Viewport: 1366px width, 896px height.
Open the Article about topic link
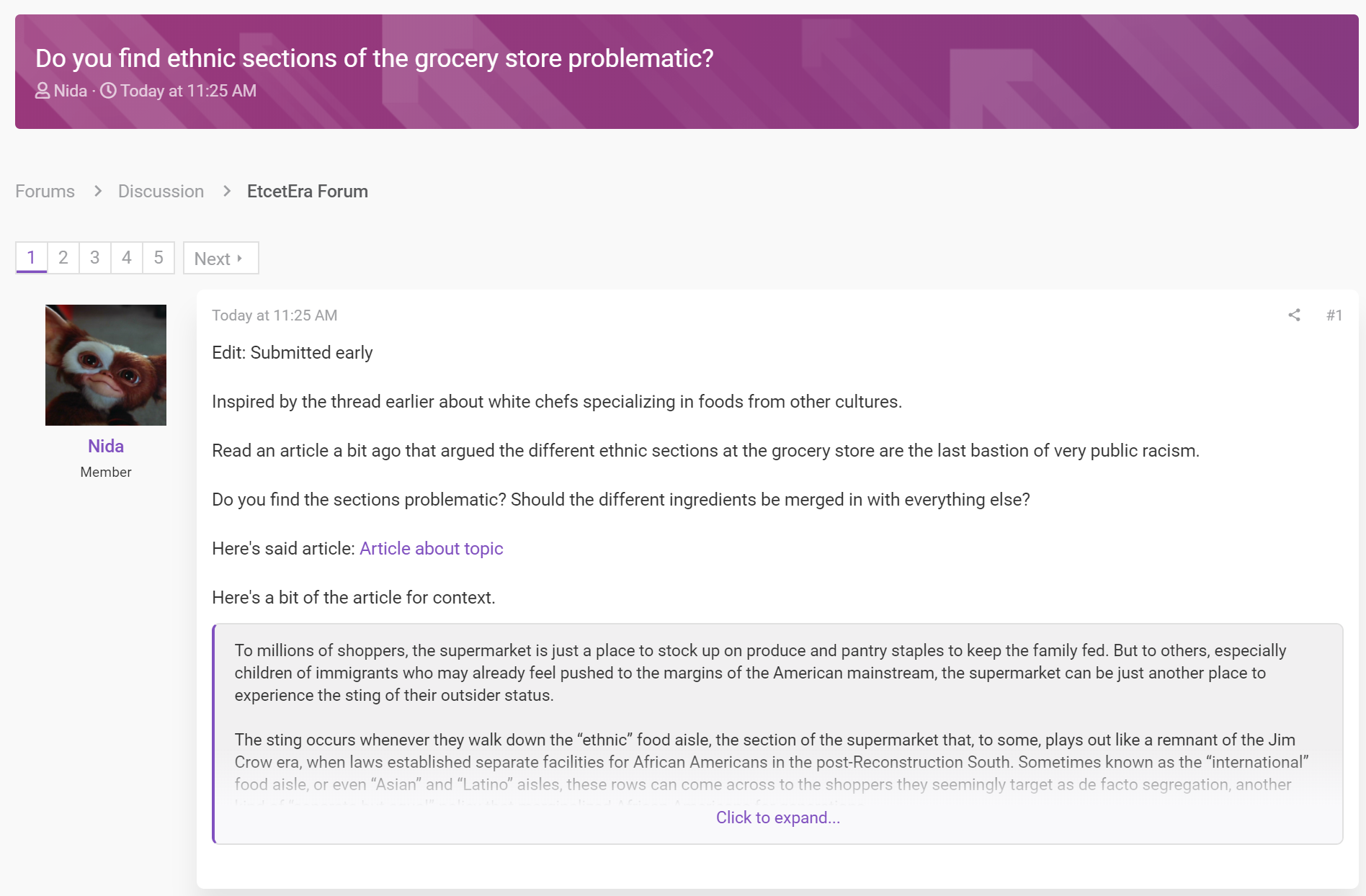[x=431, y=548]
